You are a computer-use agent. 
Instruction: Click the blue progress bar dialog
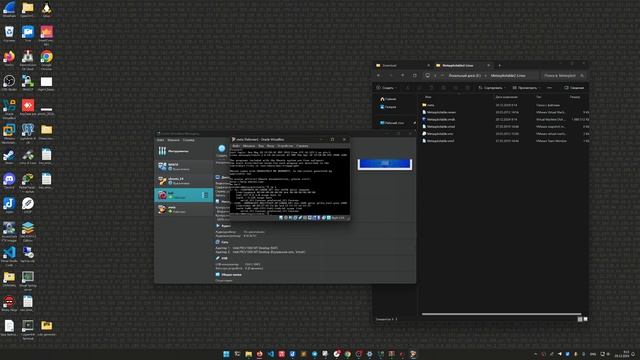(384, 164)
